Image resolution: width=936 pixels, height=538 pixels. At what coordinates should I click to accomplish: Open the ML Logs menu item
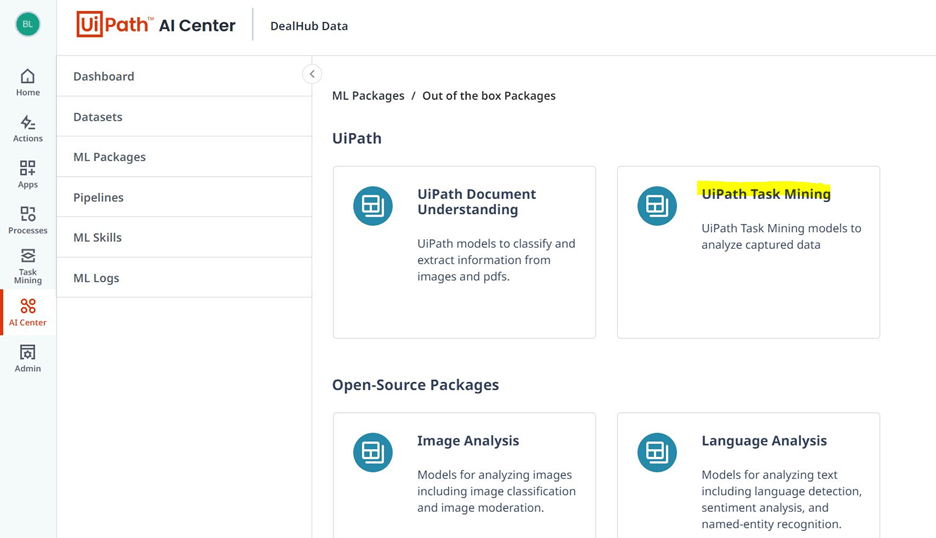[x=184, y=278]
